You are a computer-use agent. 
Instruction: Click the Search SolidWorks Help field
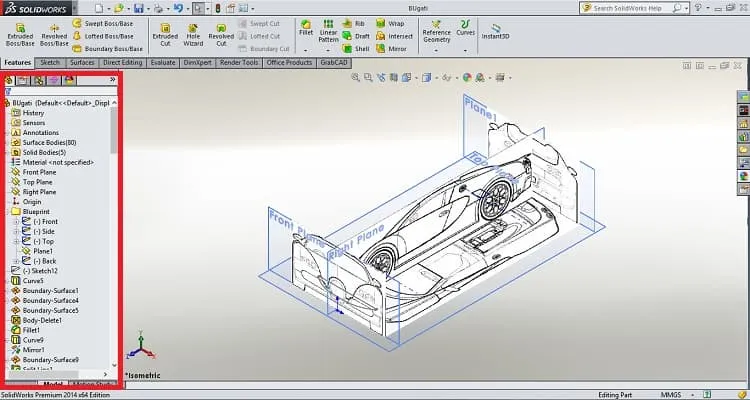click(x=632, y=8)
